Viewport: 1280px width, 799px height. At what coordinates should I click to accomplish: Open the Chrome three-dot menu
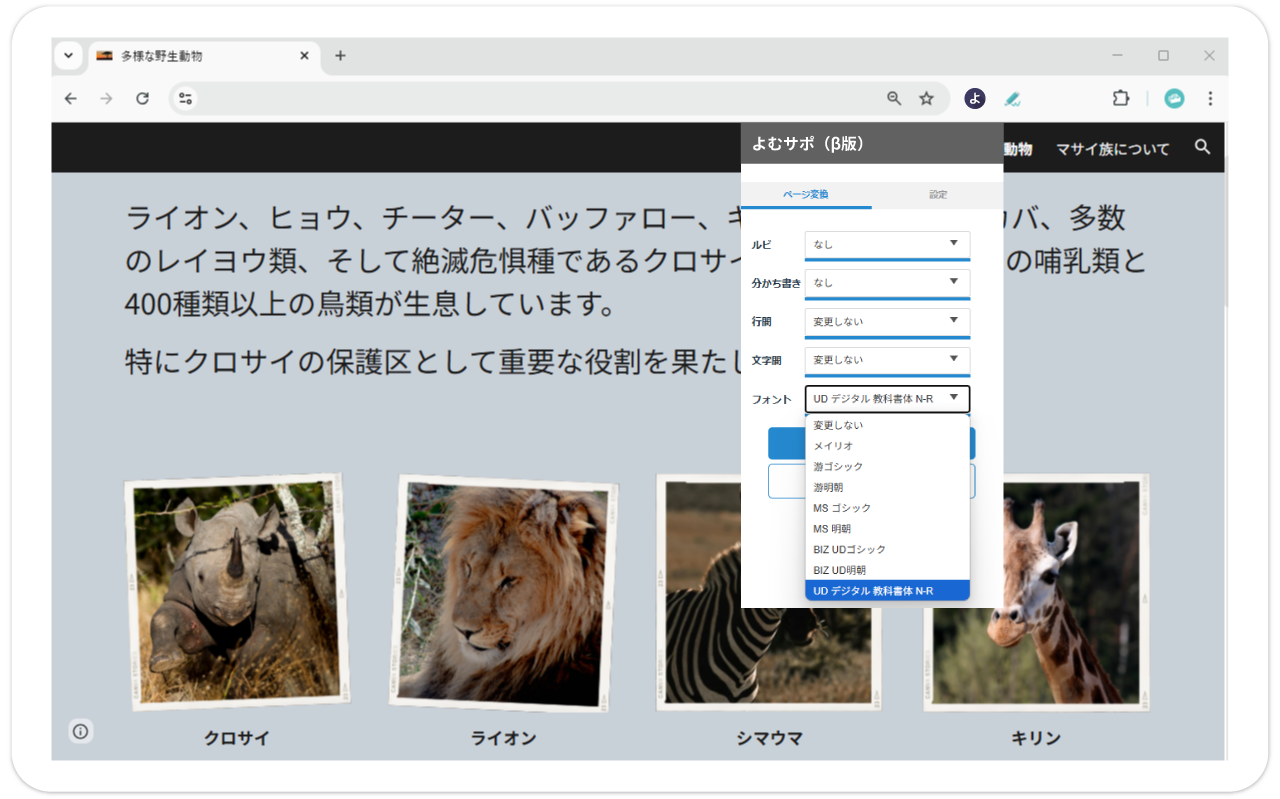click(1210, 98)
